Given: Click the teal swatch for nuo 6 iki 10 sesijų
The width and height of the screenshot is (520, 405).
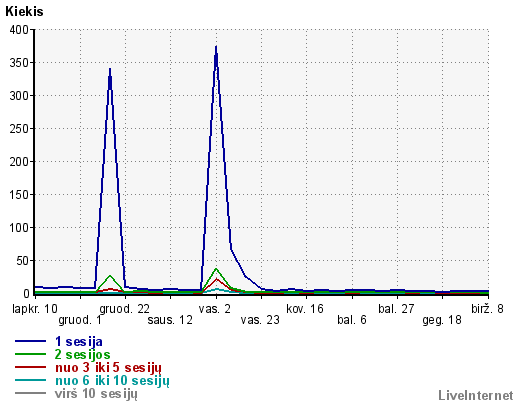Looking at the screenshot, I should (x=30, y=380).
